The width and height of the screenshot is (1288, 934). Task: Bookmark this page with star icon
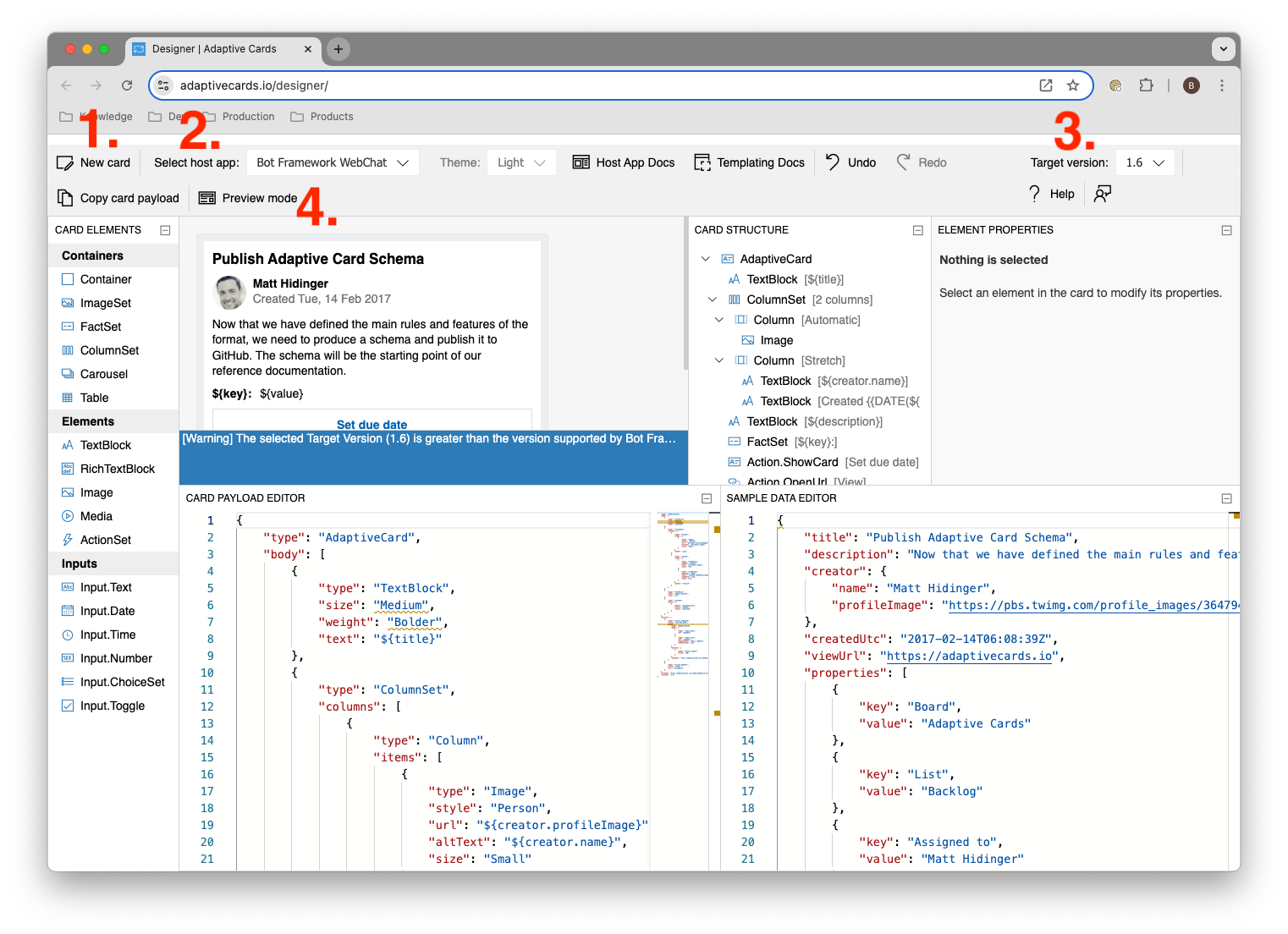coord(1073,85)
